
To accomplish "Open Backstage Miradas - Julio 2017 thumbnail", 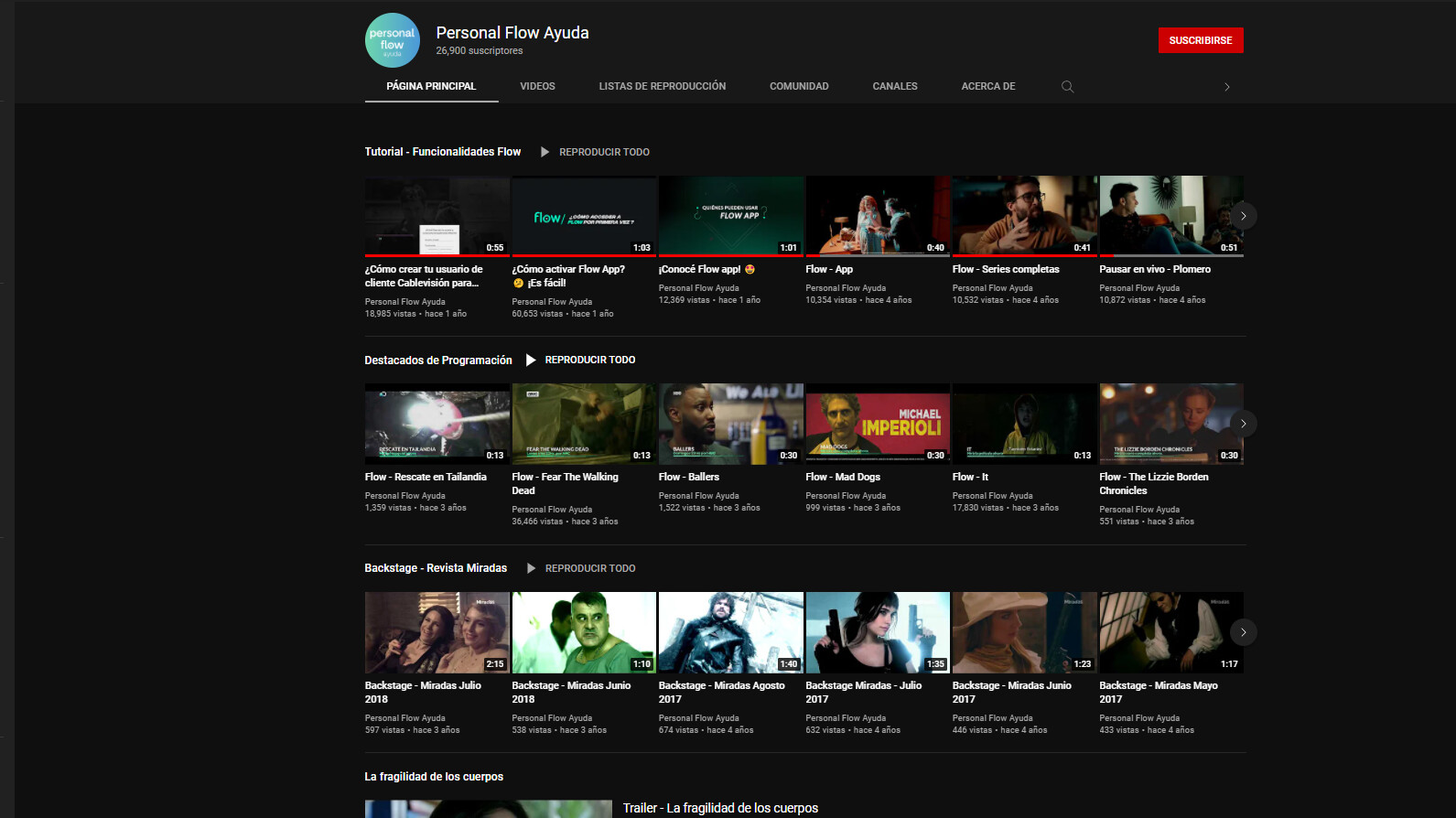I will tap(878, 632).
